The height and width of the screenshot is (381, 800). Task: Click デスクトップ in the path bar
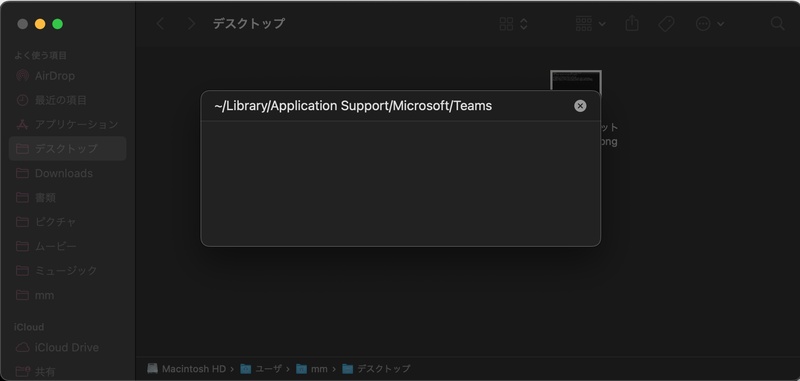(376, 368)
